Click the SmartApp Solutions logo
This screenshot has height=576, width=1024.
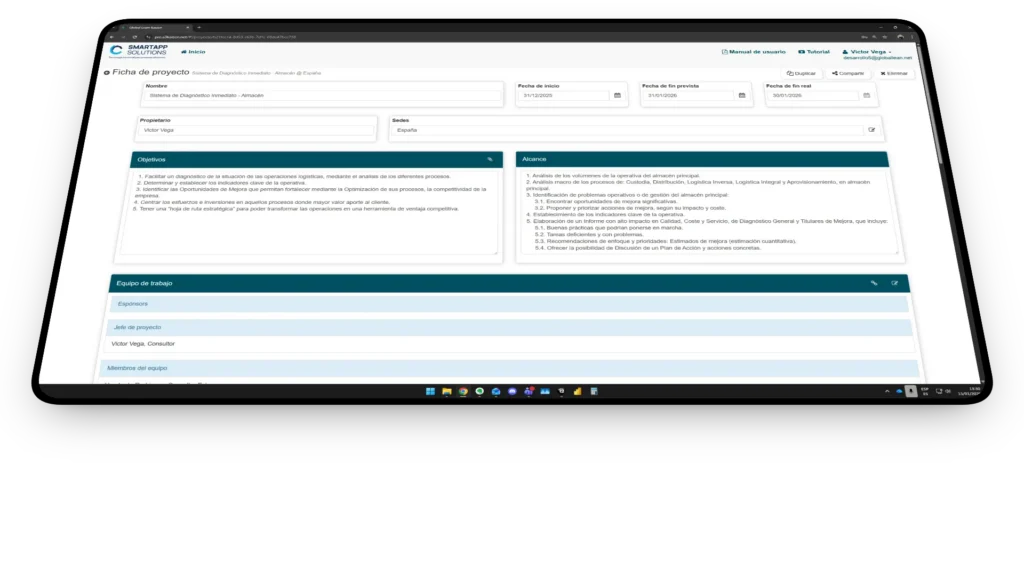140,51
